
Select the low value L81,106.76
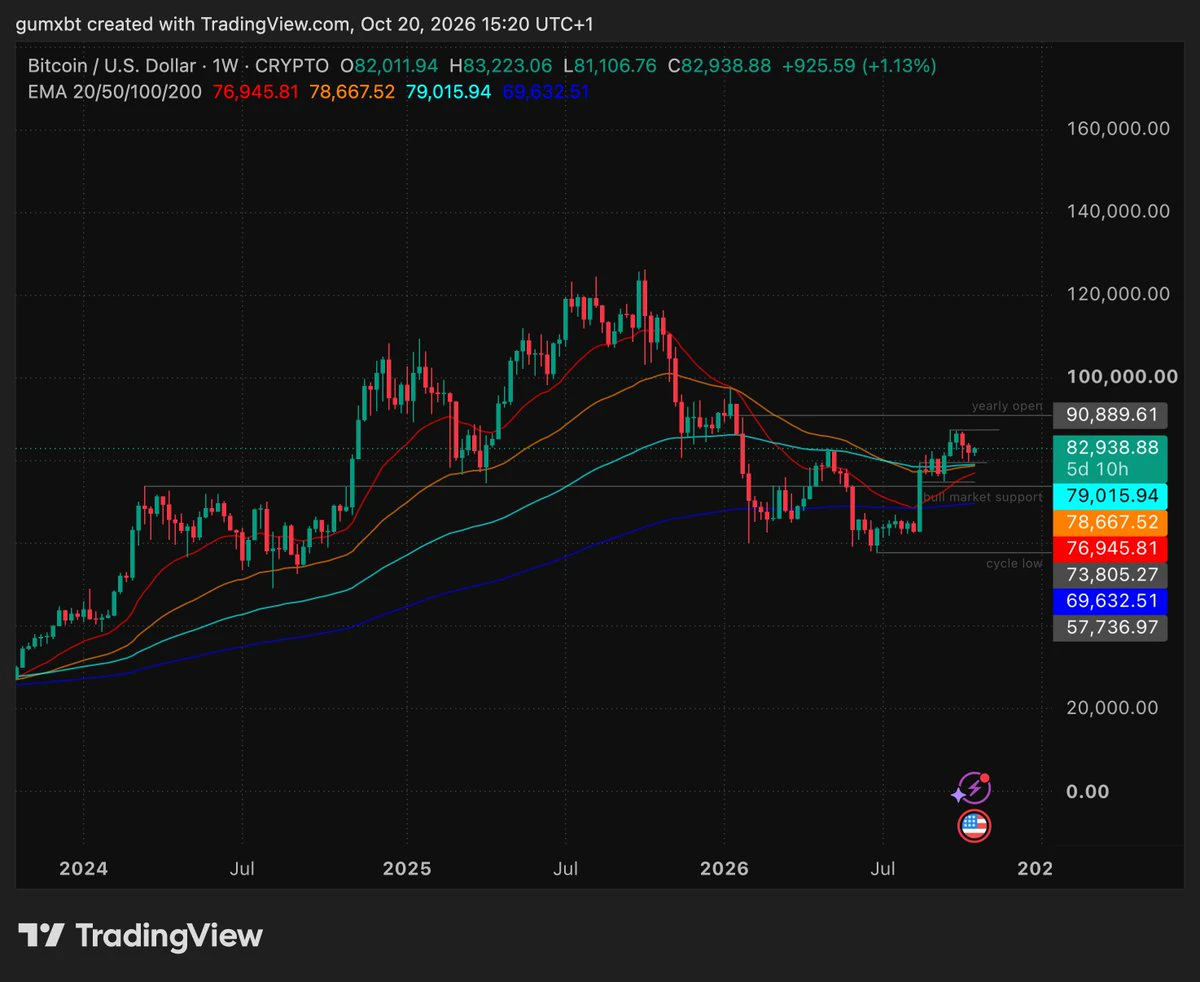click(x=610, y=66)
